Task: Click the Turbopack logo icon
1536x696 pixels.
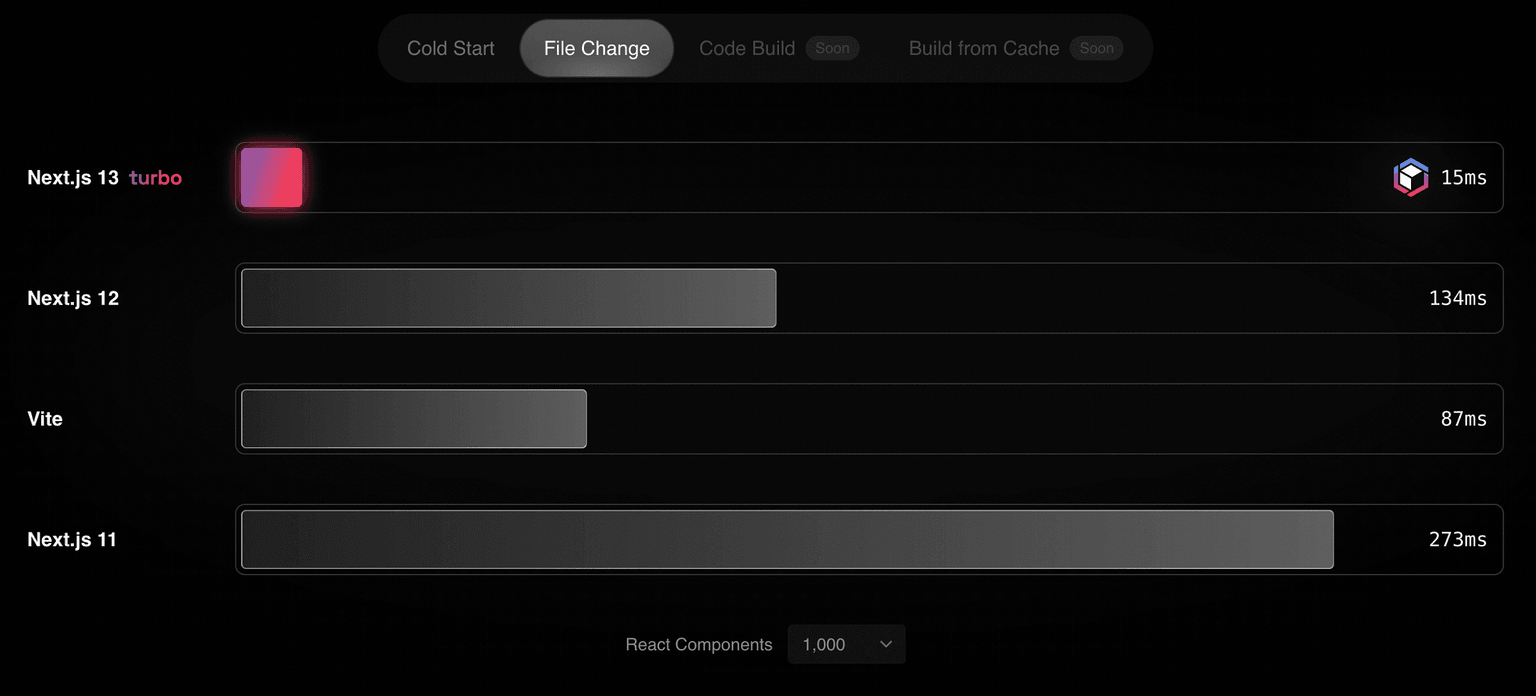Action: coord(1410,178)
